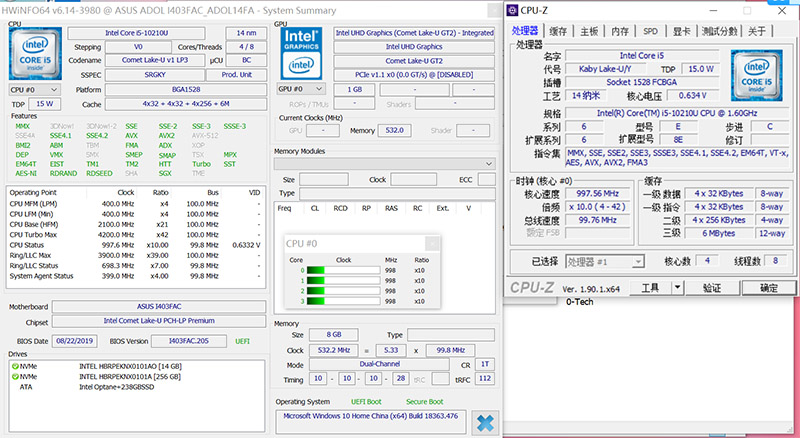The height and width of the screenshot is (438, 800).
Task: Click Core 1 clock bar in CPU #0 popup
Action: (343, 281)
